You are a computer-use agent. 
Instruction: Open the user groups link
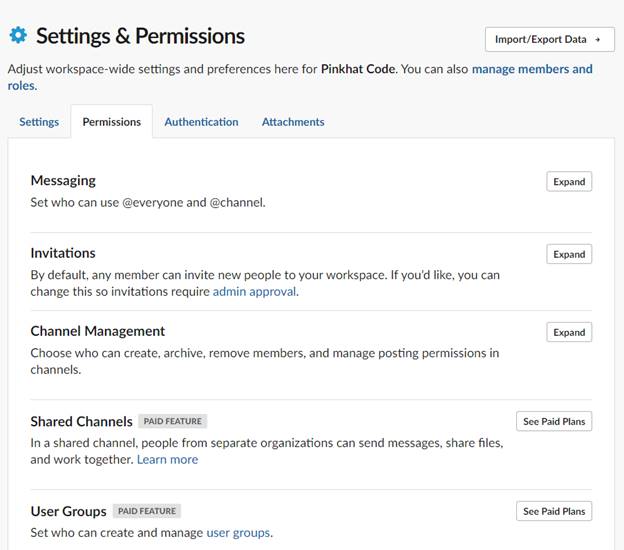click(x=238, y=533)
